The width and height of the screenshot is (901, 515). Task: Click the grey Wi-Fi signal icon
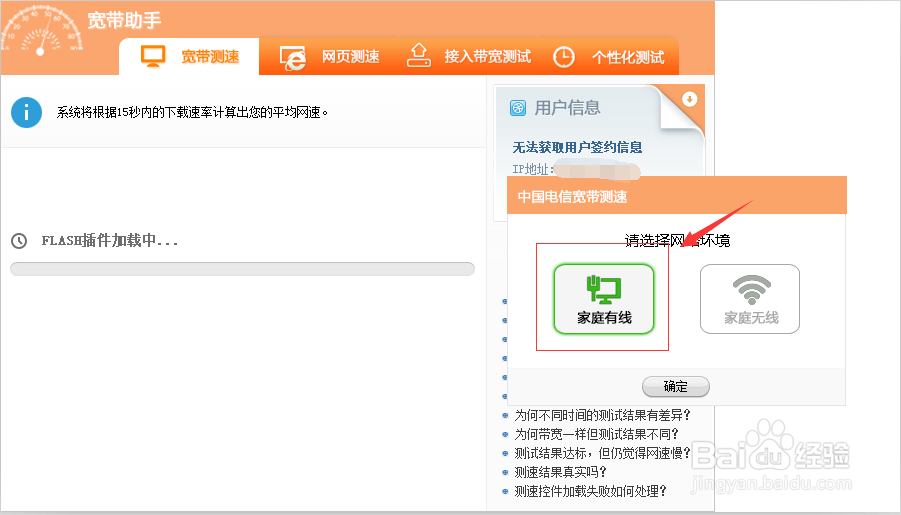tap(751, 290)
